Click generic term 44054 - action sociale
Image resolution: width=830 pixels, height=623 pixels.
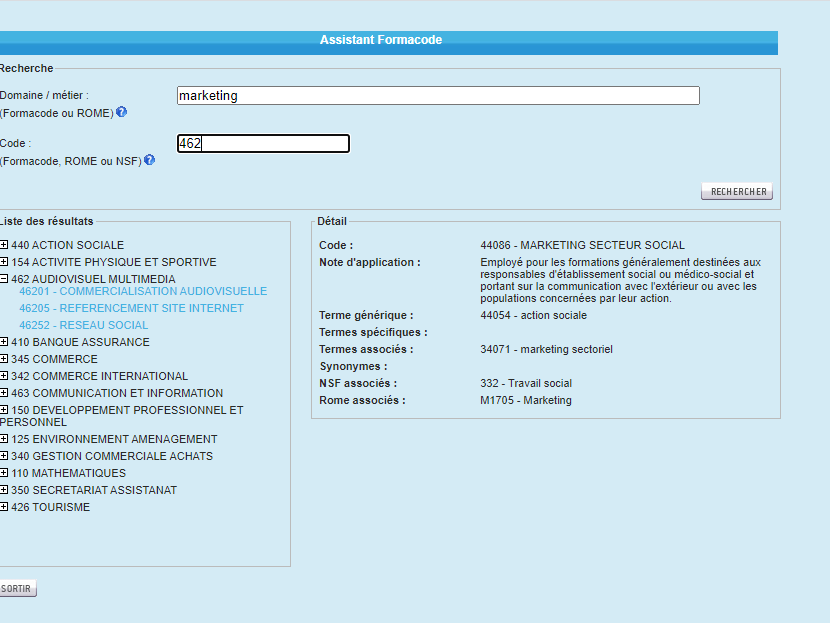click(x=534, y=315)
